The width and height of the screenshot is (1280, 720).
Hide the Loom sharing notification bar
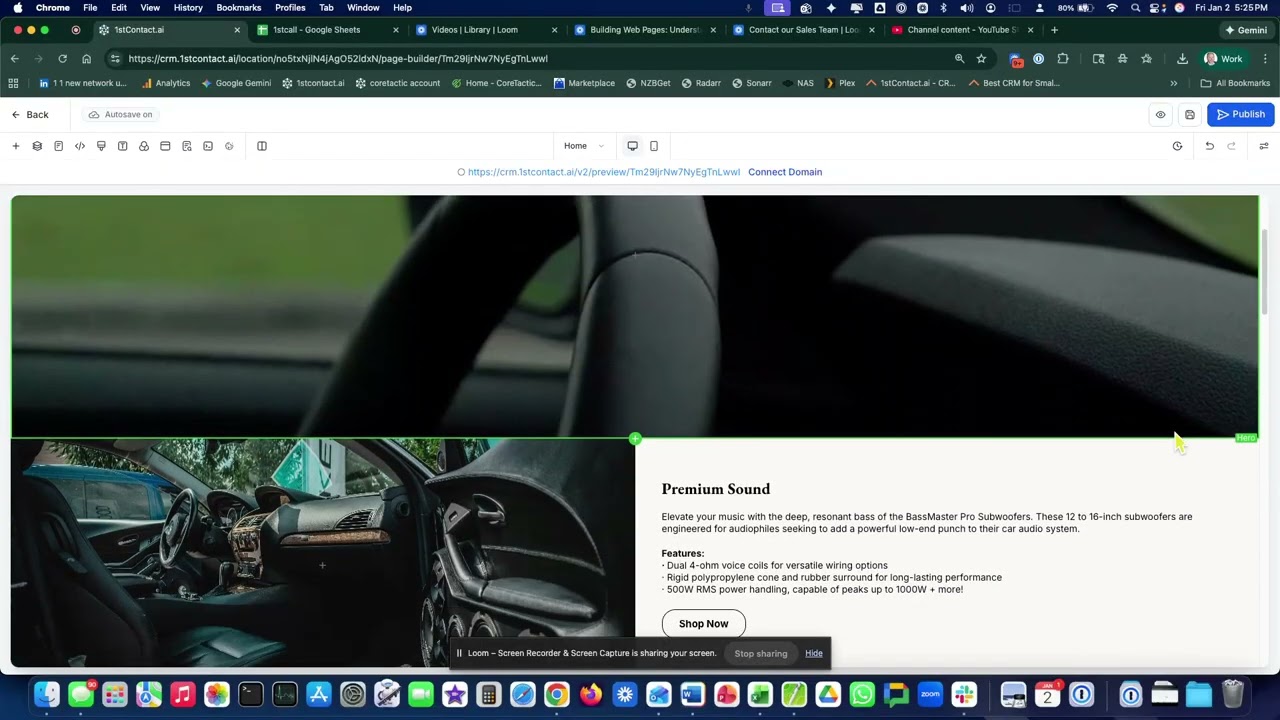click(x=814, y=654)
